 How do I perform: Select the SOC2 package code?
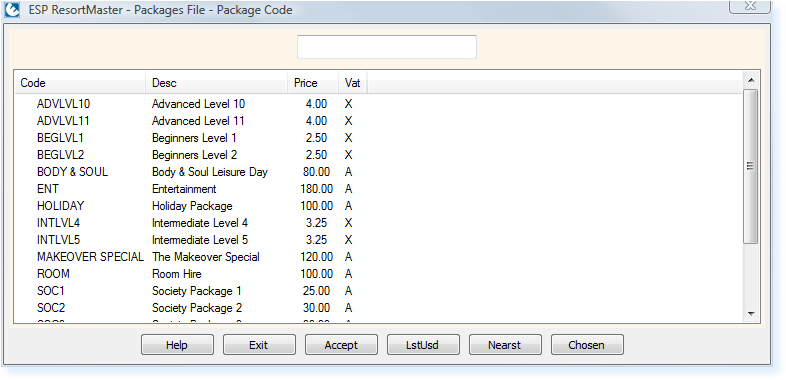coord(51,308)
